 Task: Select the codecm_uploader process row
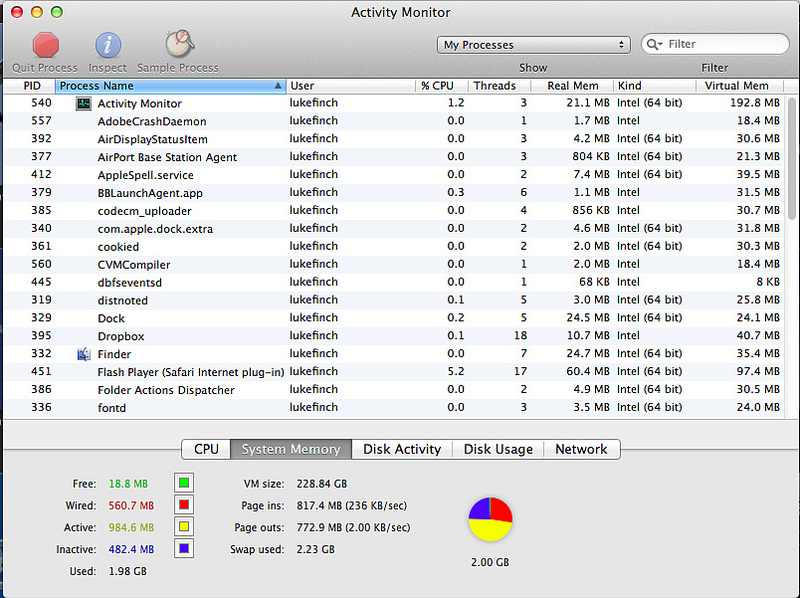coord(393,210)
